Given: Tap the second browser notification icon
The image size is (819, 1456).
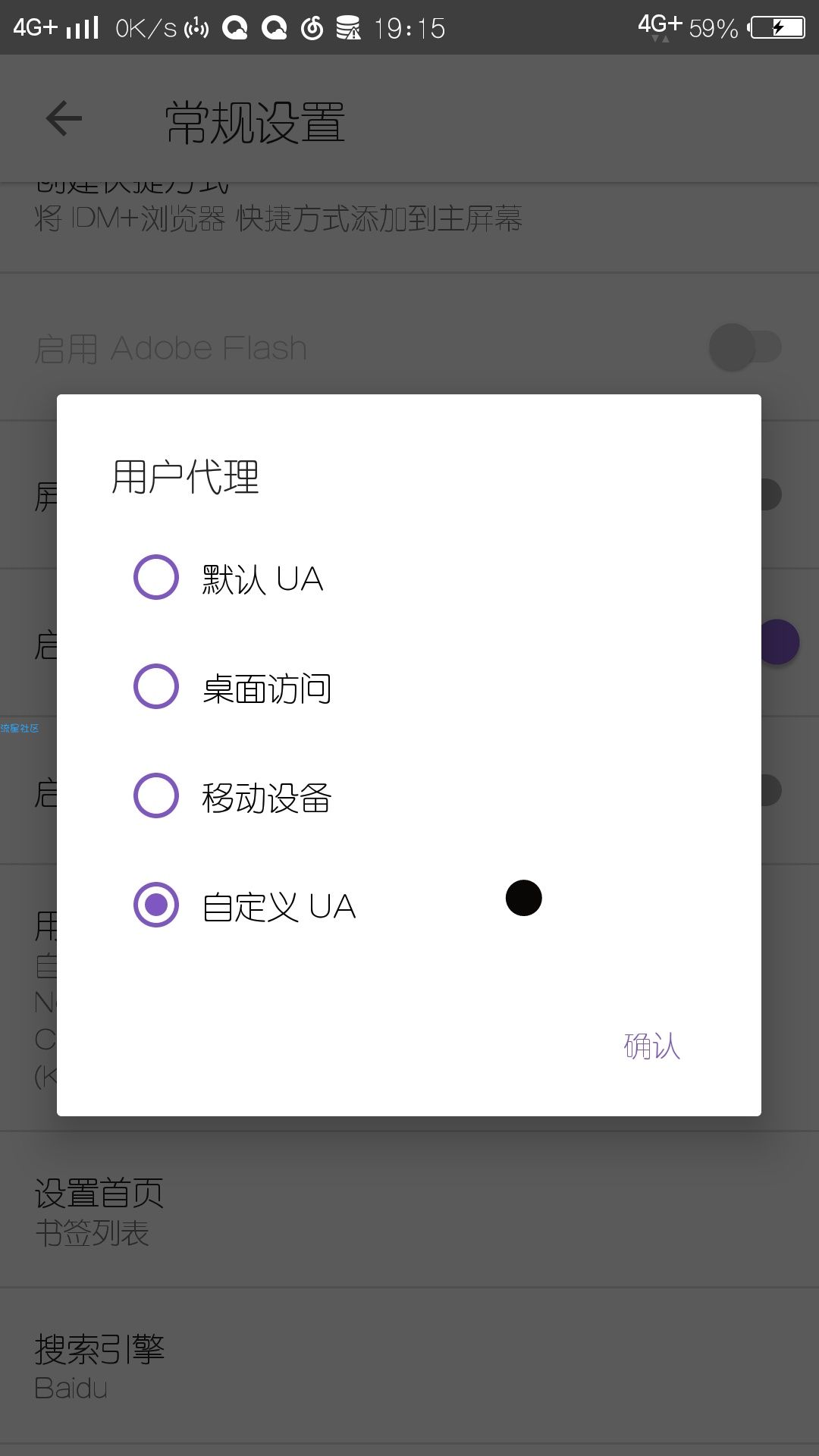Looking at the screenshot, I should [274, 29].
